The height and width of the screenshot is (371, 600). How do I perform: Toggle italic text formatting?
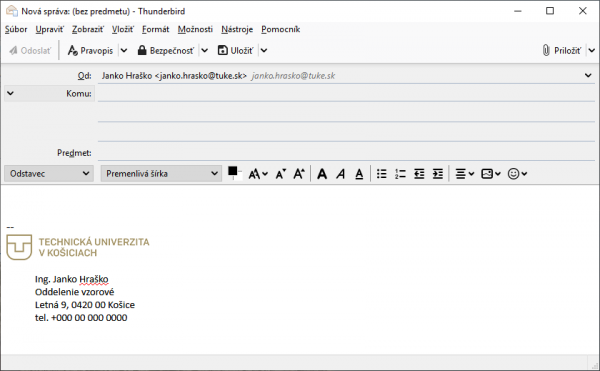[341, 174]
